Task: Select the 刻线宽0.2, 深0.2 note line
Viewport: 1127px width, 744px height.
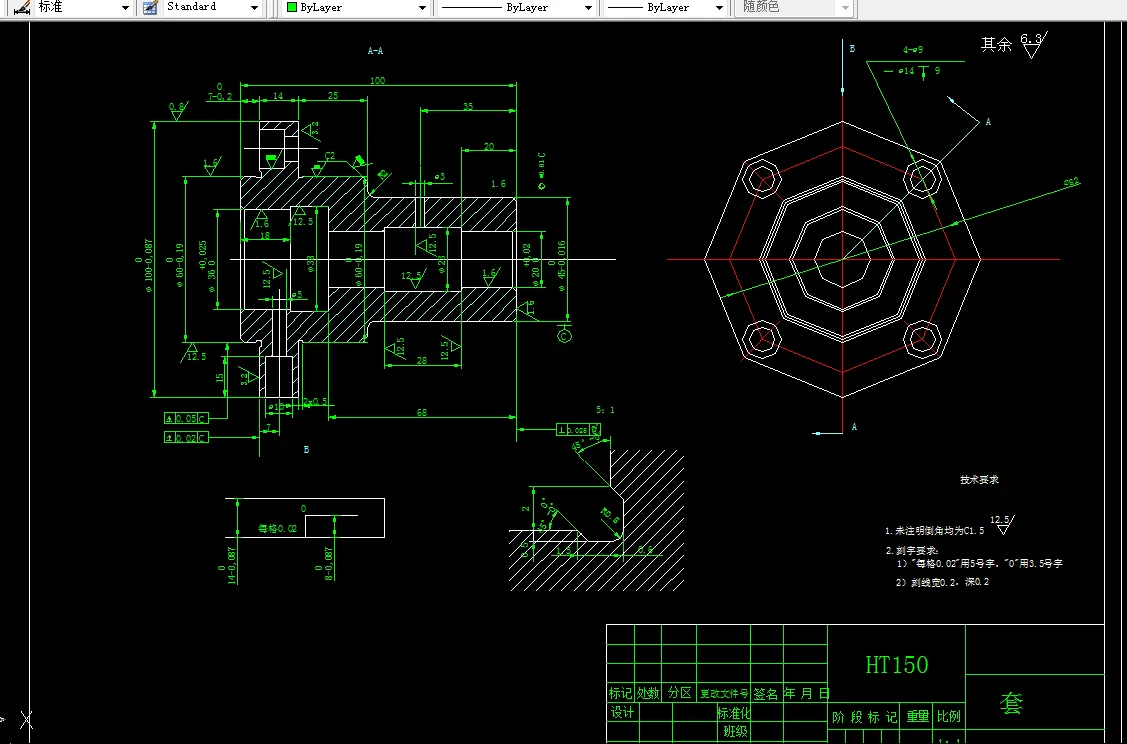Action: pyautogui.click(x=942, y=582)
